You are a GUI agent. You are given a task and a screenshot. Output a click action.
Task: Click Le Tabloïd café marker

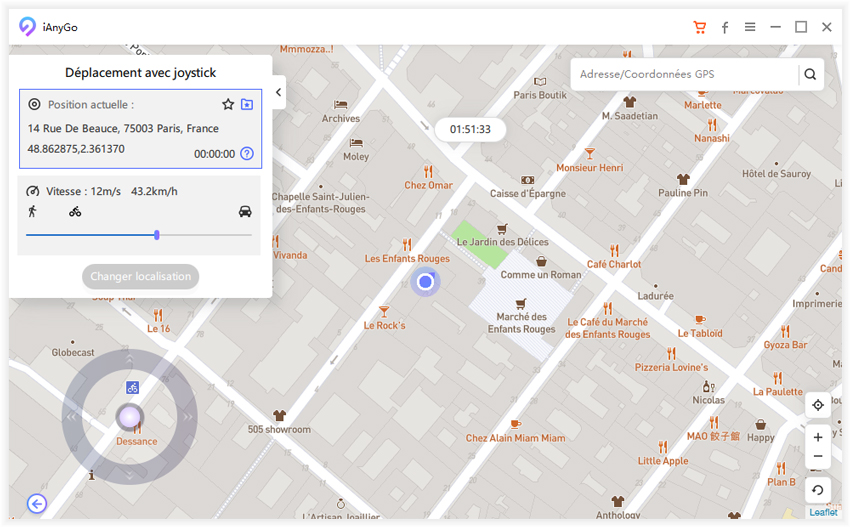point(700,320)
